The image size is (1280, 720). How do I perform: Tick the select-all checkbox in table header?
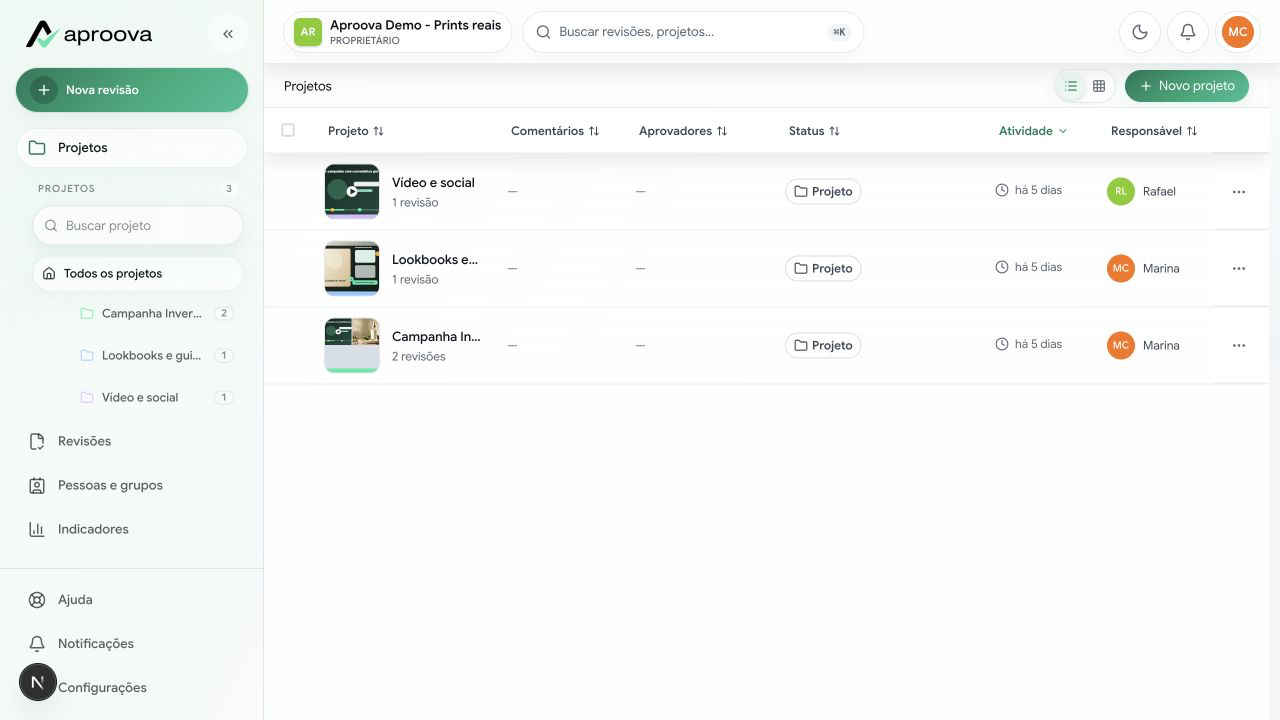[288, 130]
